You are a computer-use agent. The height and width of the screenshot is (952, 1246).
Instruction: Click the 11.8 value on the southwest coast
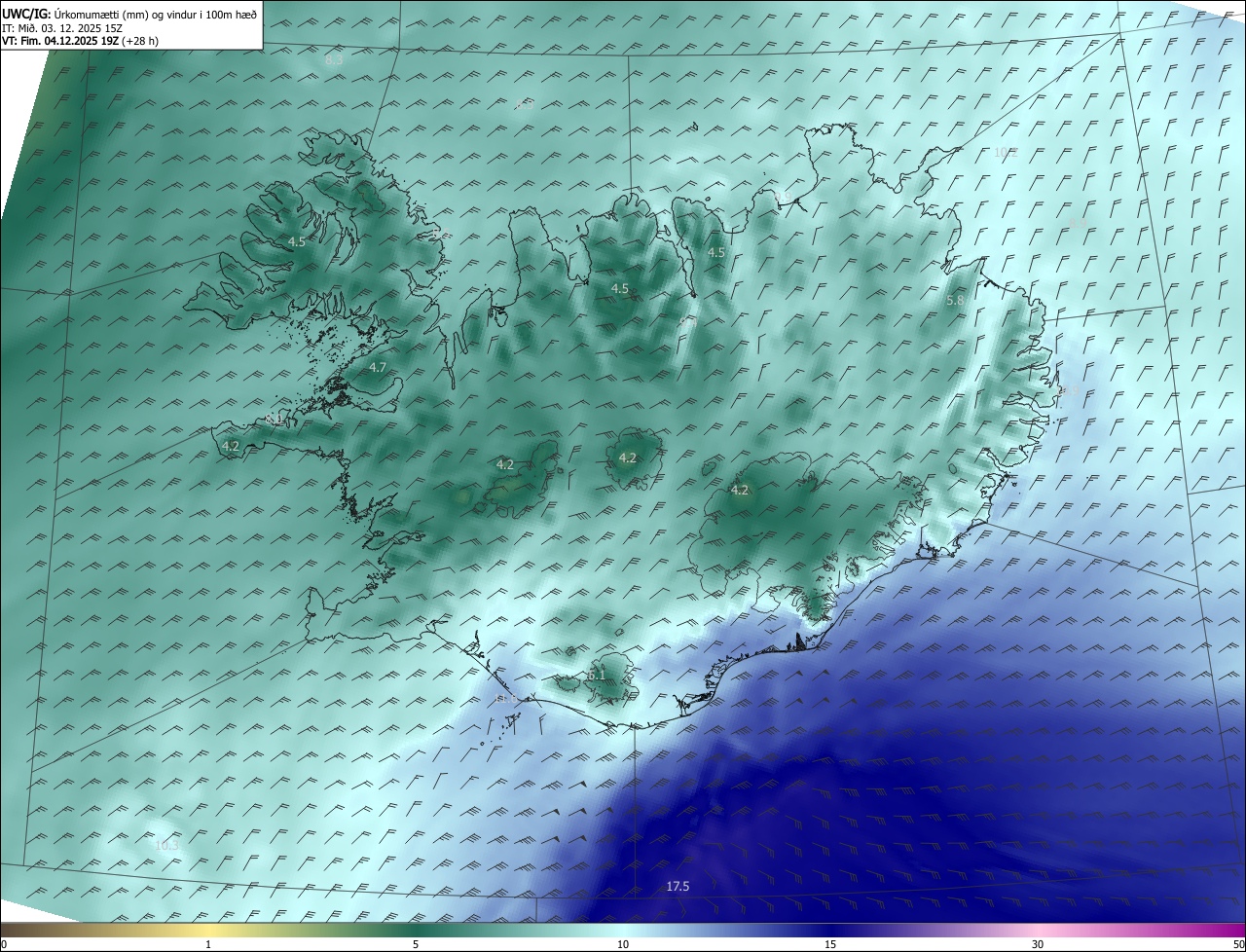(507, 699)
